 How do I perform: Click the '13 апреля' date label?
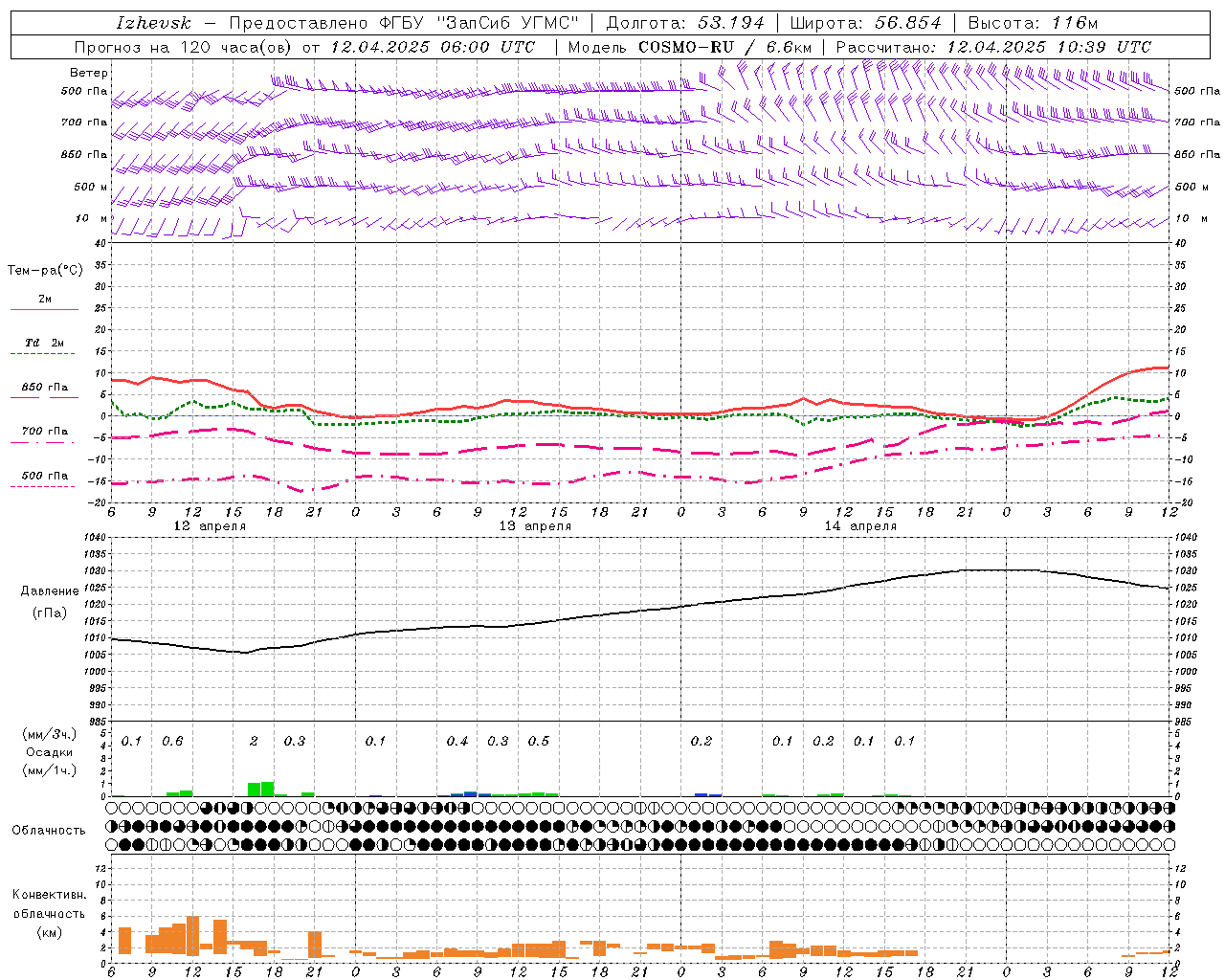click(x=535, y=526)
